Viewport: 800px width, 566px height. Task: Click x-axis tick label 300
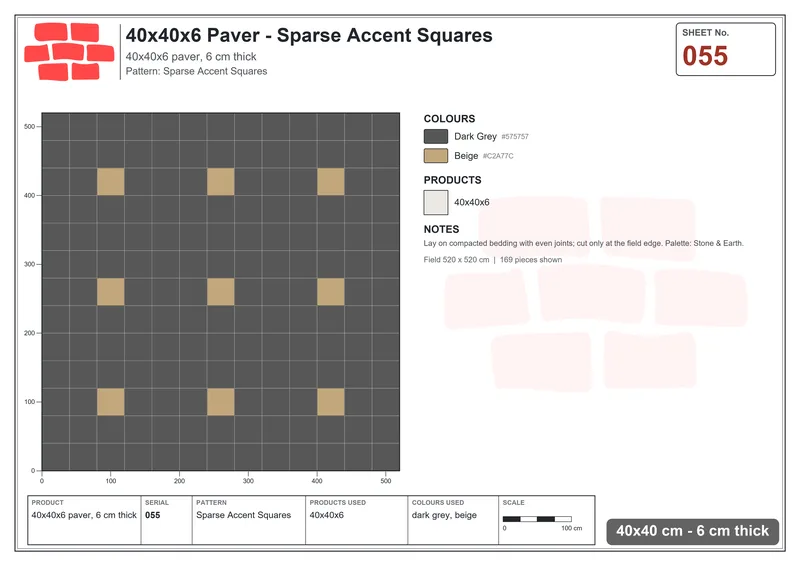coord(248,481)
